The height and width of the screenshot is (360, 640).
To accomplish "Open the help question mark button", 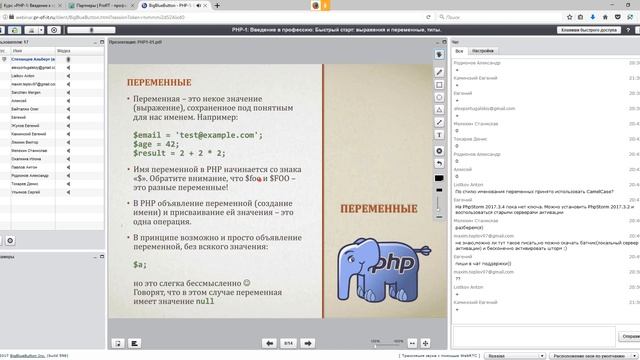I will [628, 30].
